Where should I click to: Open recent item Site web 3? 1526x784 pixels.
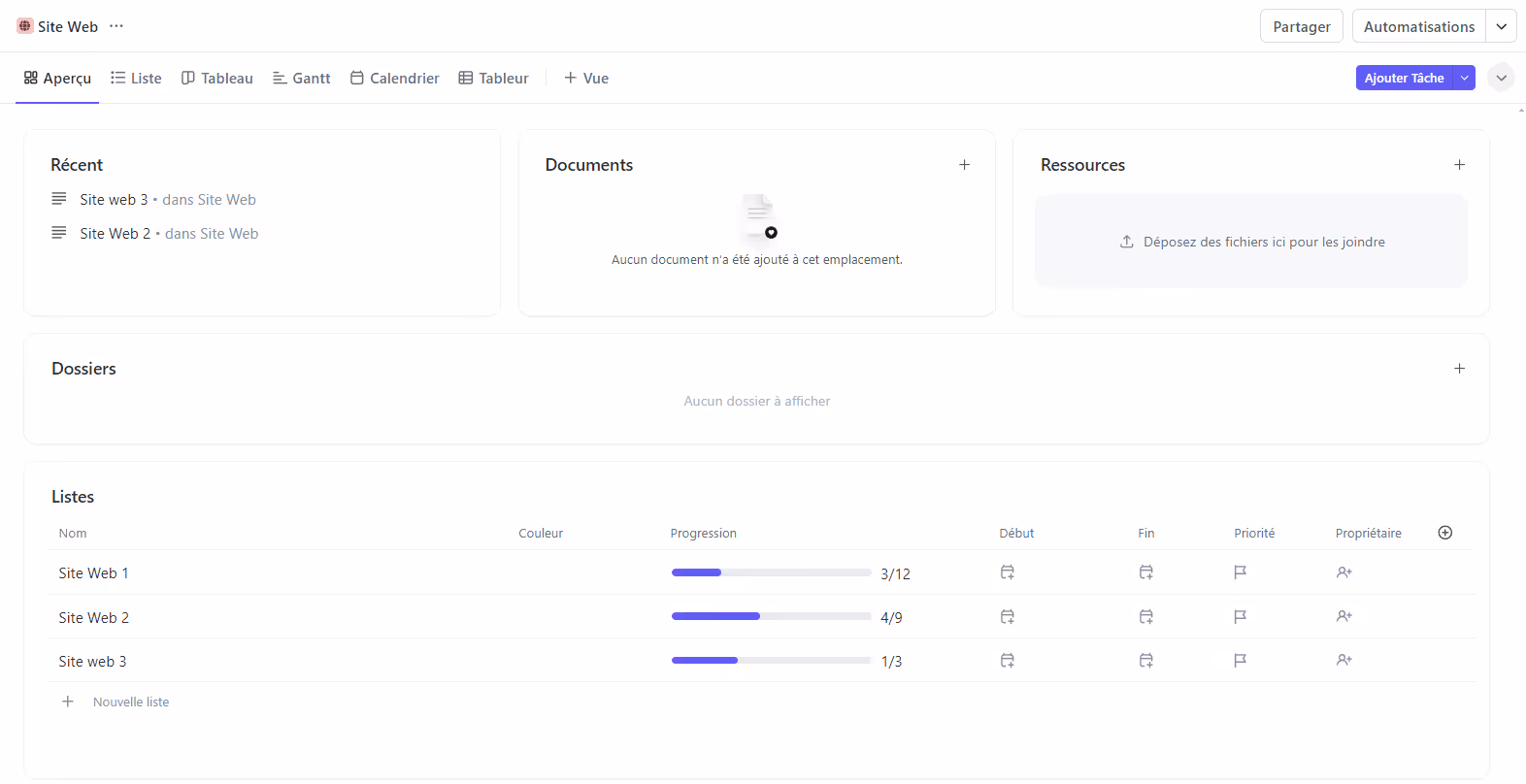[x=114, y=200]
